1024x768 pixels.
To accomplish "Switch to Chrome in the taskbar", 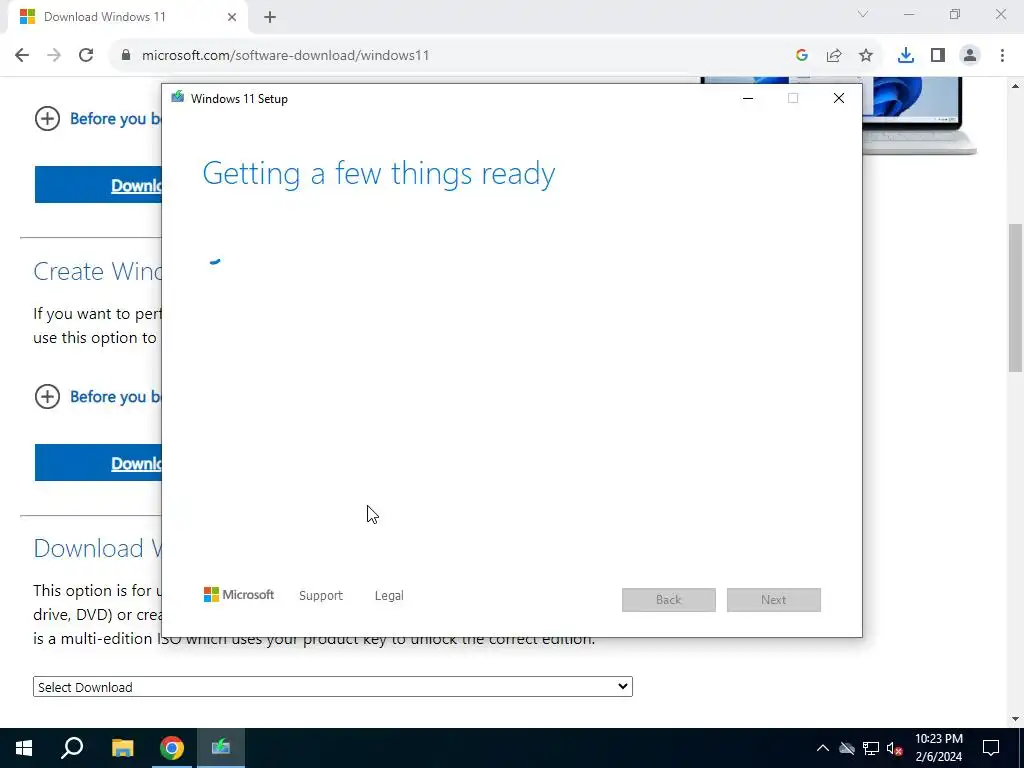I will 172,748.
